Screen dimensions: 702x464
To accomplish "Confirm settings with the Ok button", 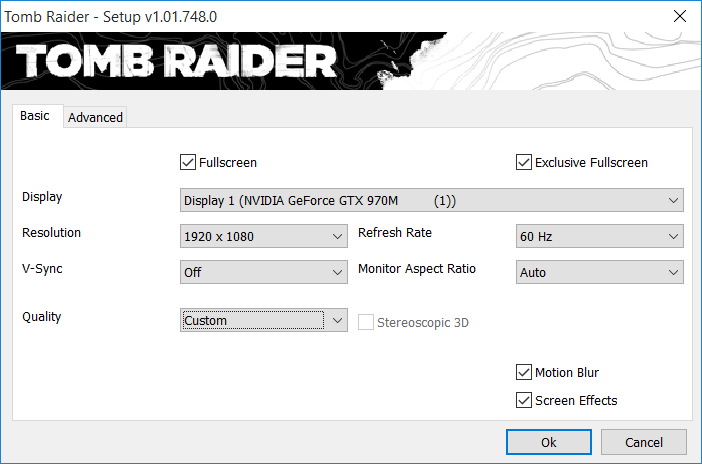I will (549, 442).
